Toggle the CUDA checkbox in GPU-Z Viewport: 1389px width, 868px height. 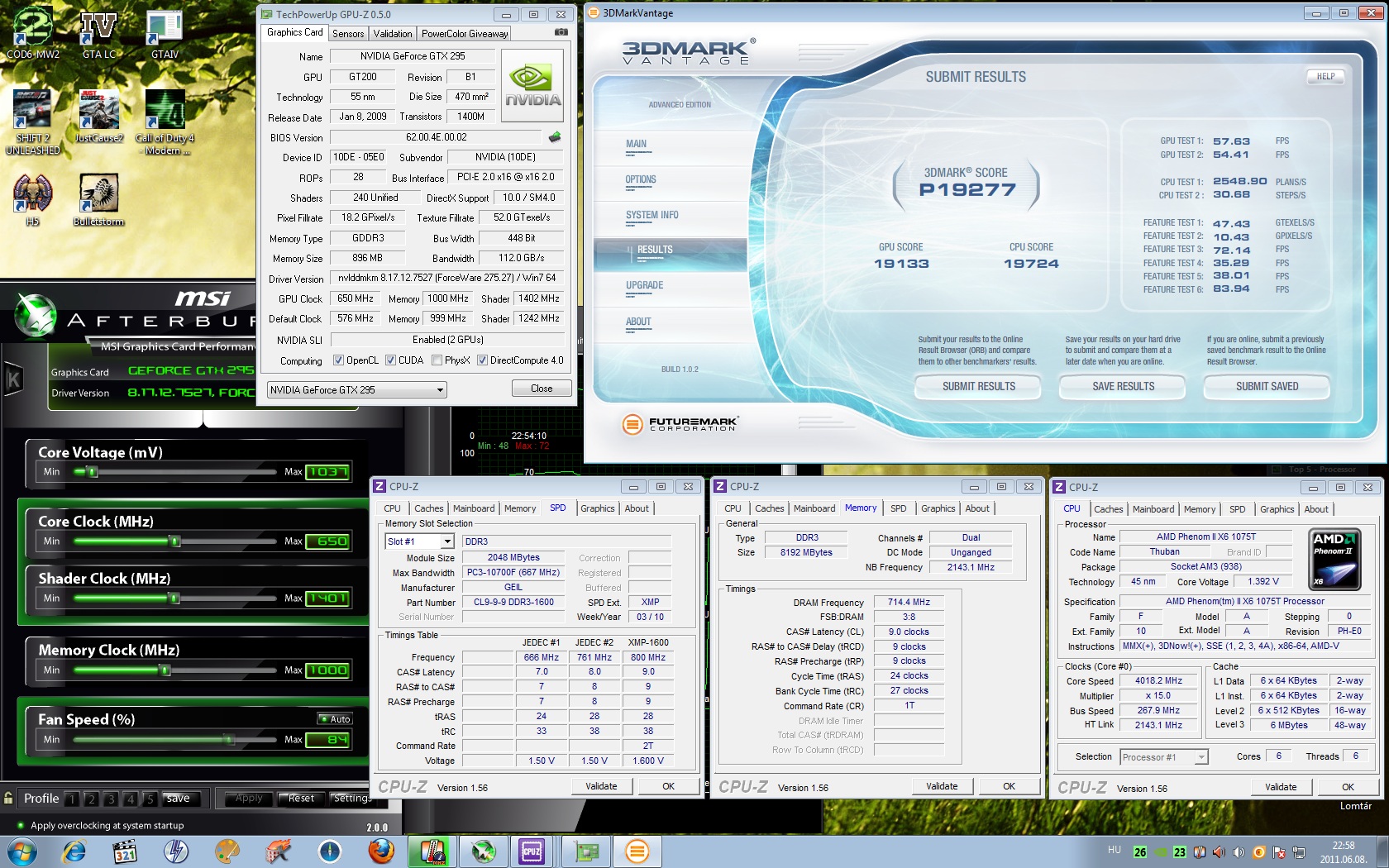point(390,360)
